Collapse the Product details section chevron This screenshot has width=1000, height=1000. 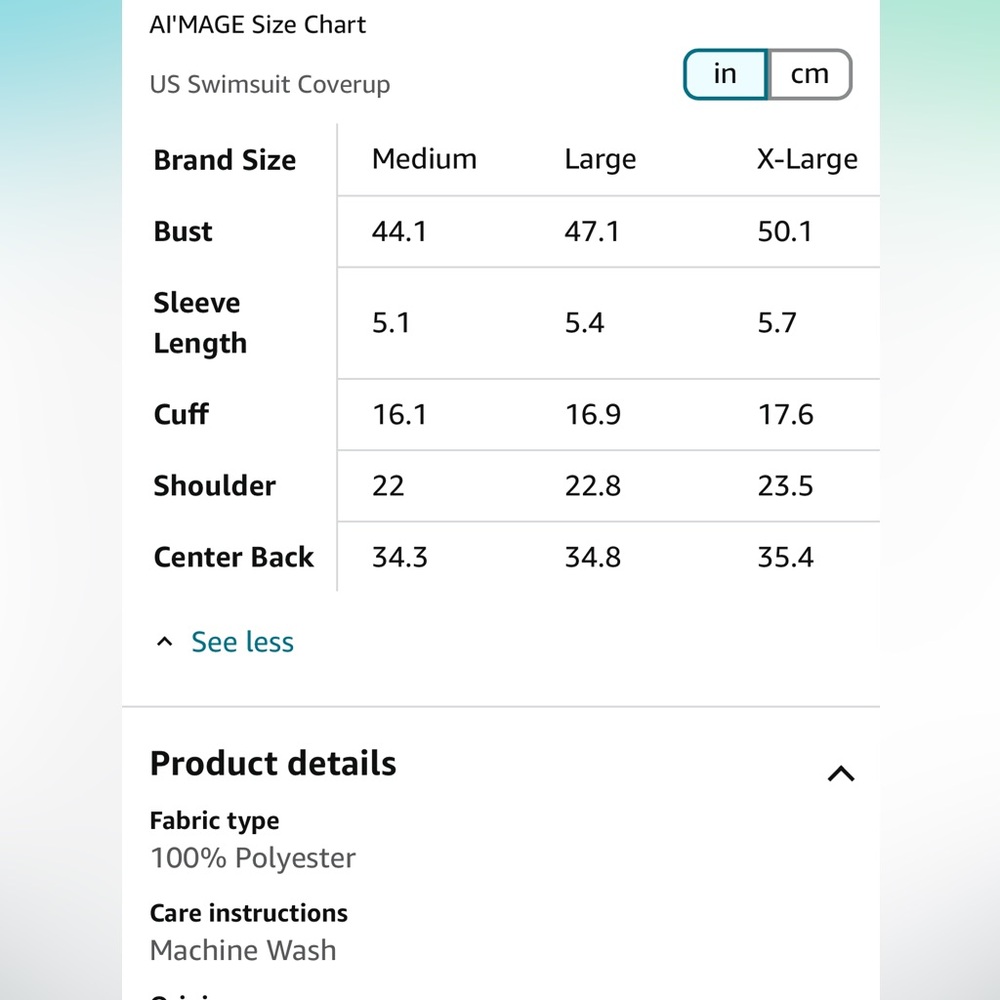tap(841, 774)
